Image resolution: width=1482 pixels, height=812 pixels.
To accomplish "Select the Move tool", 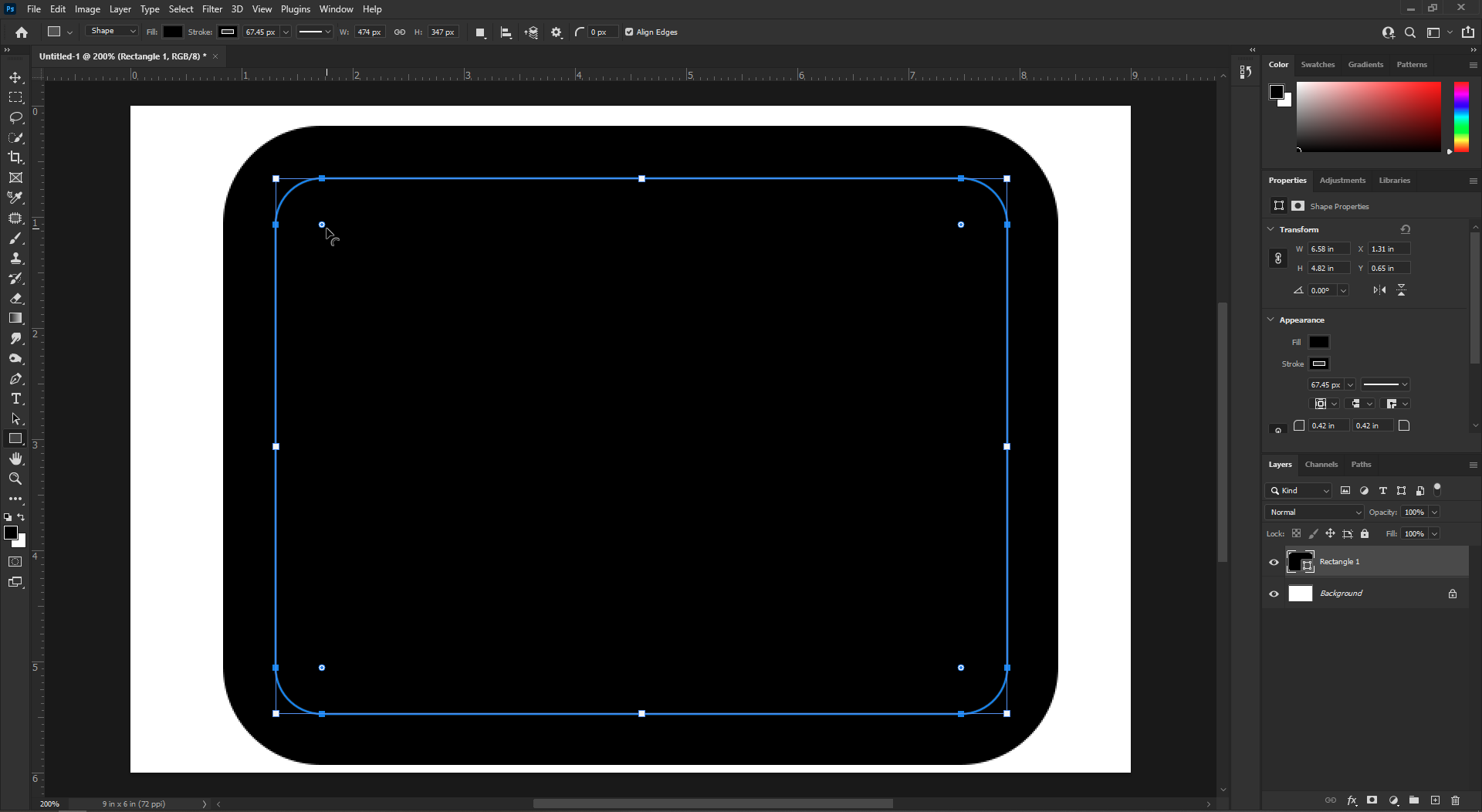I will click(15, 77).
